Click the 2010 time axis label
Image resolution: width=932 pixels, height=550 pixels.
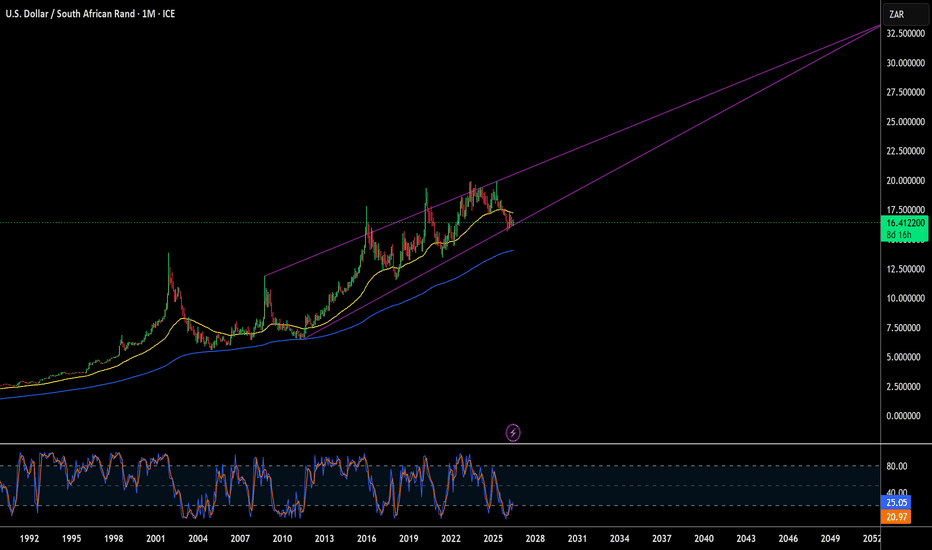pyautogui.click(x=282, y=539)
